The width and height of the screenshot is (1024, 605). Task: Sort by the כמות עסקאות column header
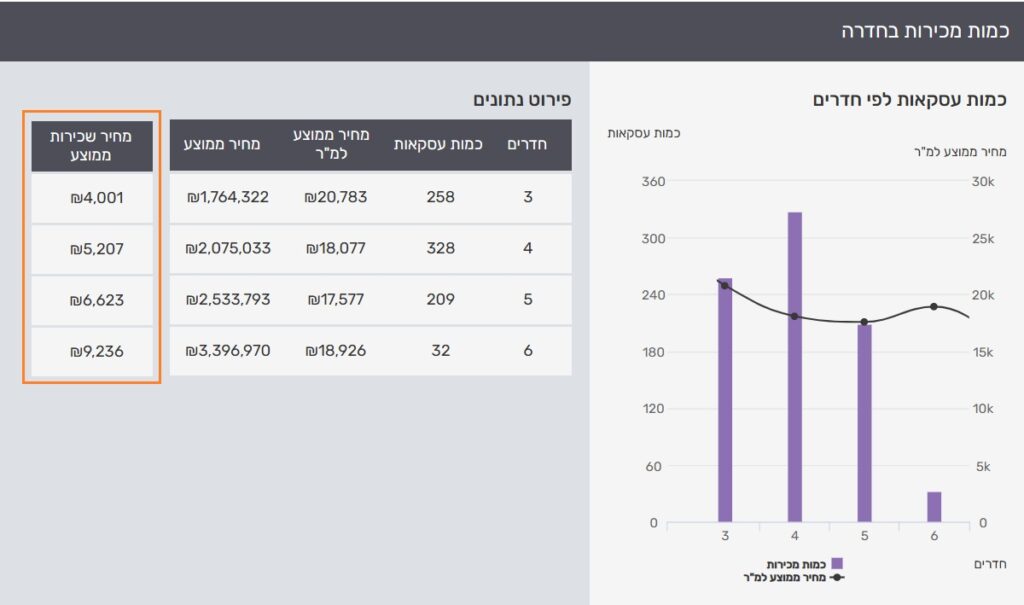pyautogui.click(x=439, y=145)
